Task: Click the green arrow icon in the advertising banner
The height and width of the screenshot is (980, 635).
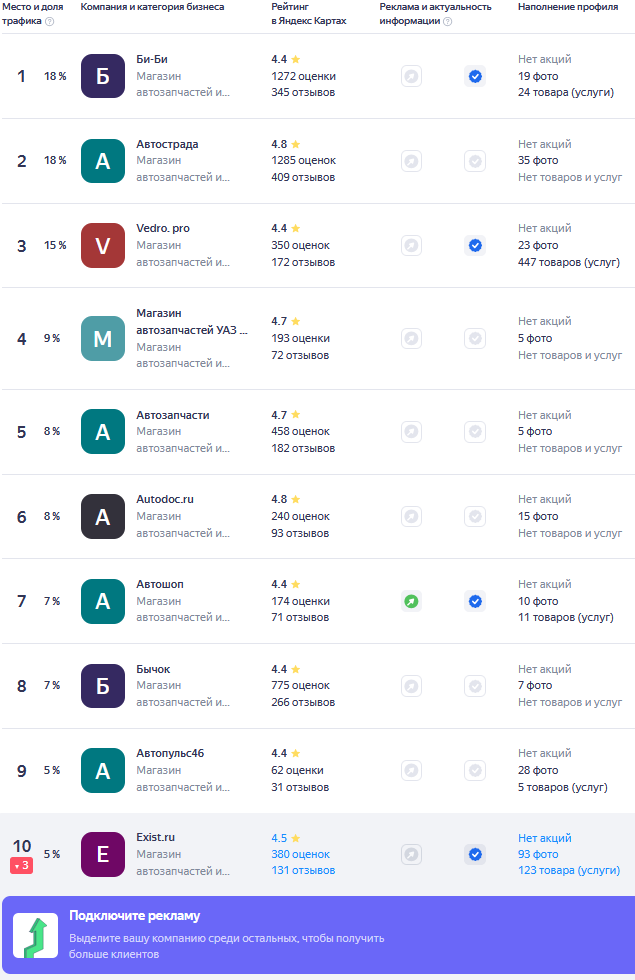Action: pyautogui.click(x=35, y=936)
